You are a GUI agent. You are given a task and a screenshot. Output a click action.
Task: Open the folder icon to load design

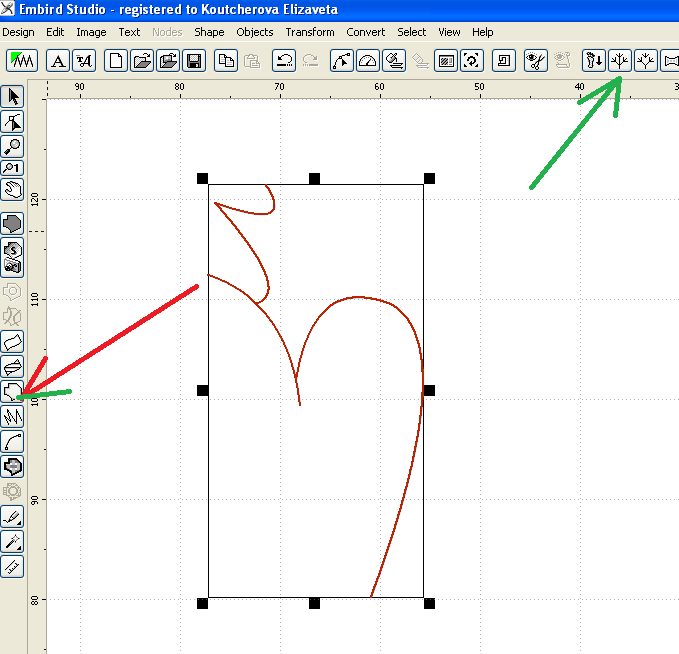click(x=143, y=61)
